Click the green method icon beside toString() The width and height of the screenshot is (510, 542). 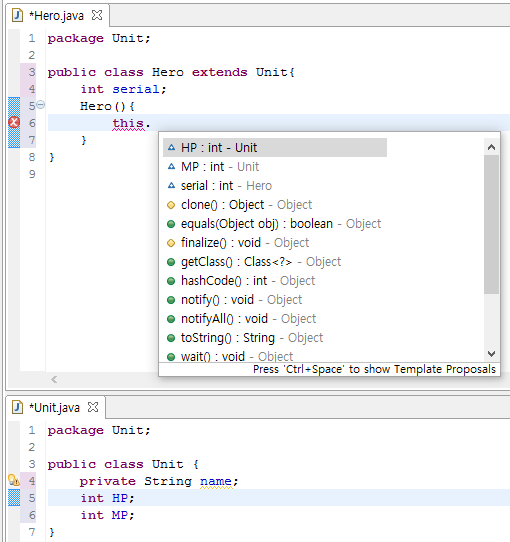[x=171, y=338]
